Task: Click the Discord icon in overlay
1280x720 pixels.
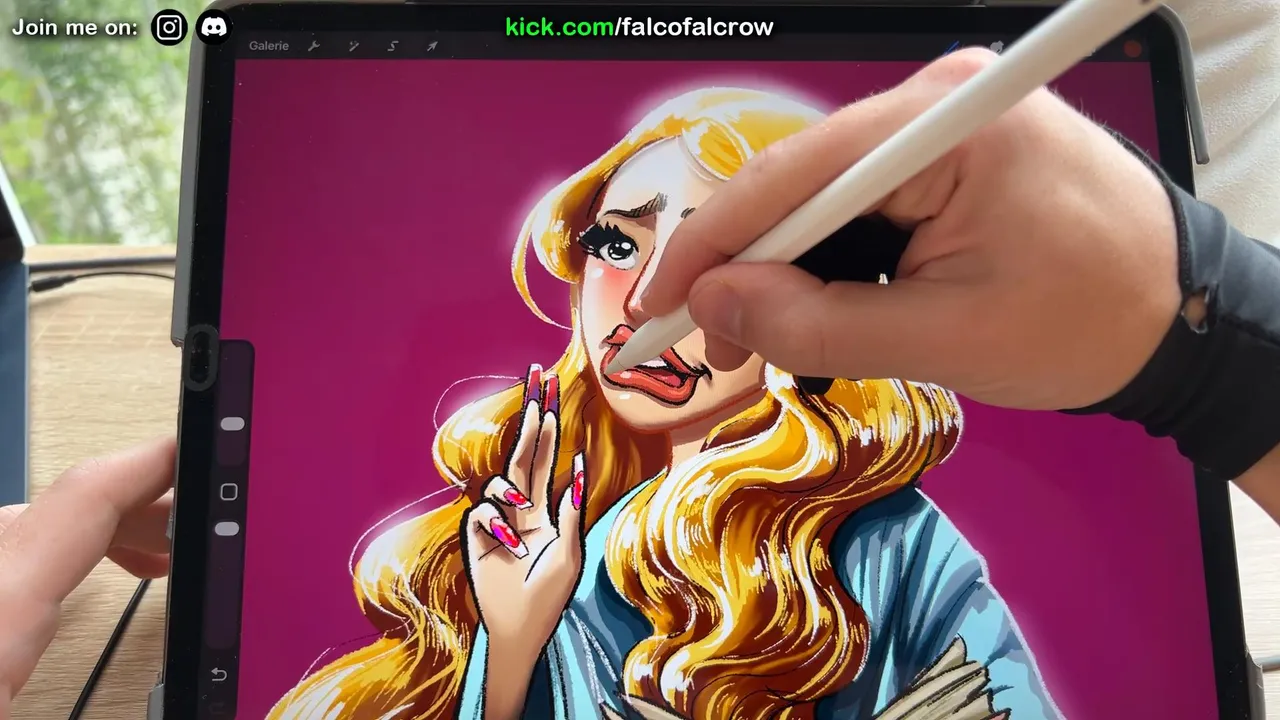Action: pos(214,27)
